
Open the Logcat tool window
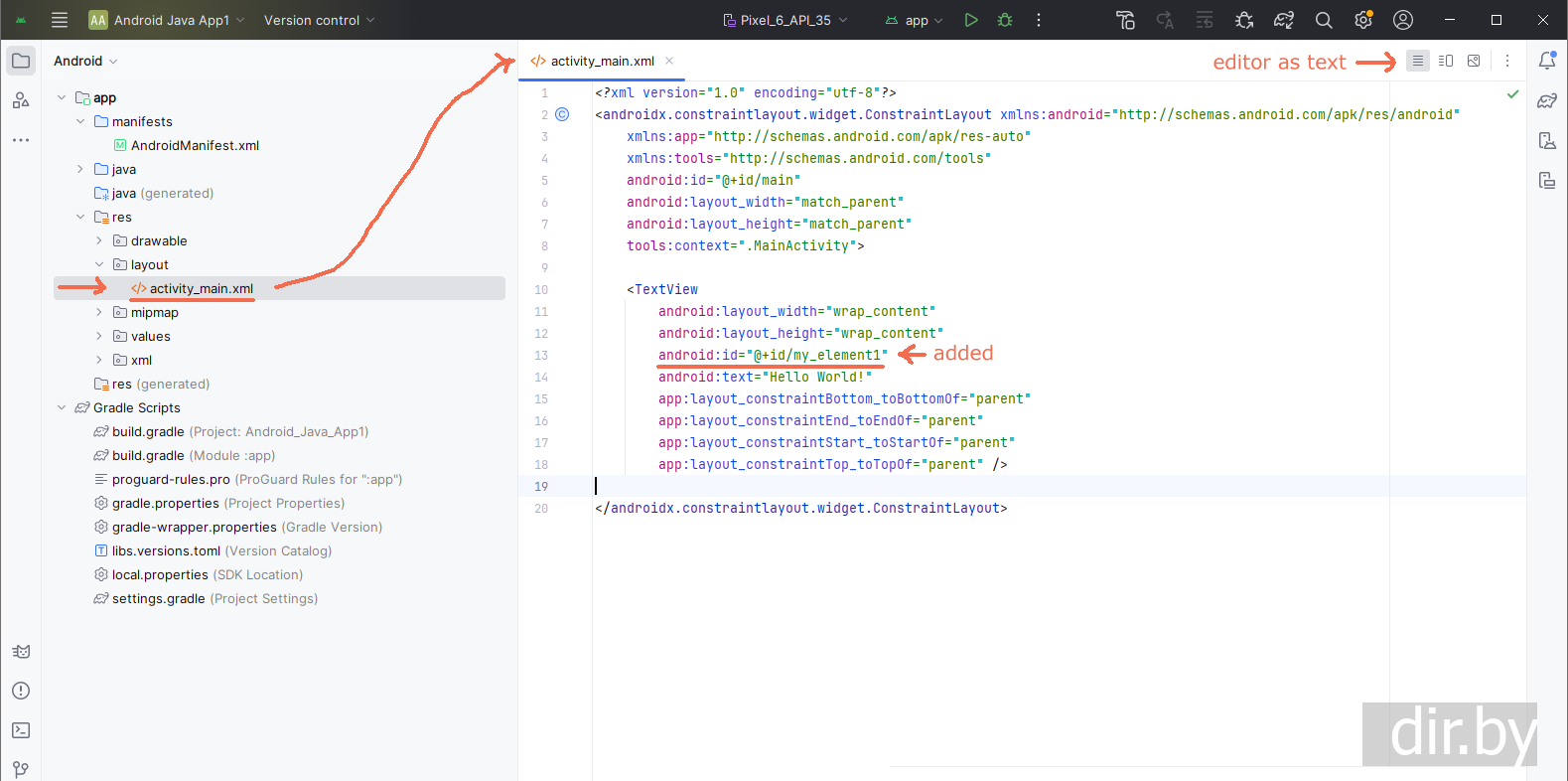click(21, 652)
